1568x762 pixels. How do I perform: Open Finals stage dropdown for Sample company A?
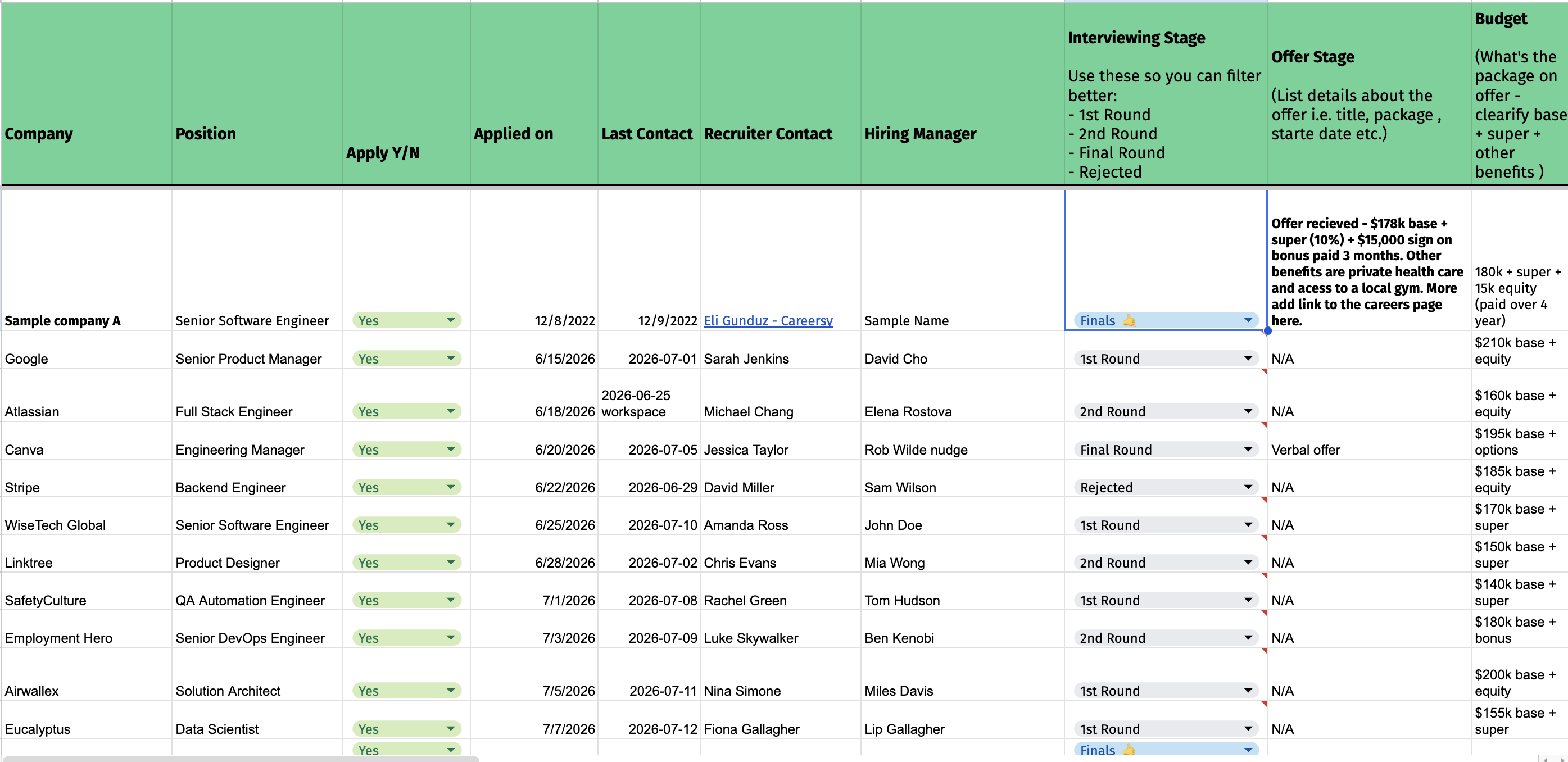pos(1166,320)
